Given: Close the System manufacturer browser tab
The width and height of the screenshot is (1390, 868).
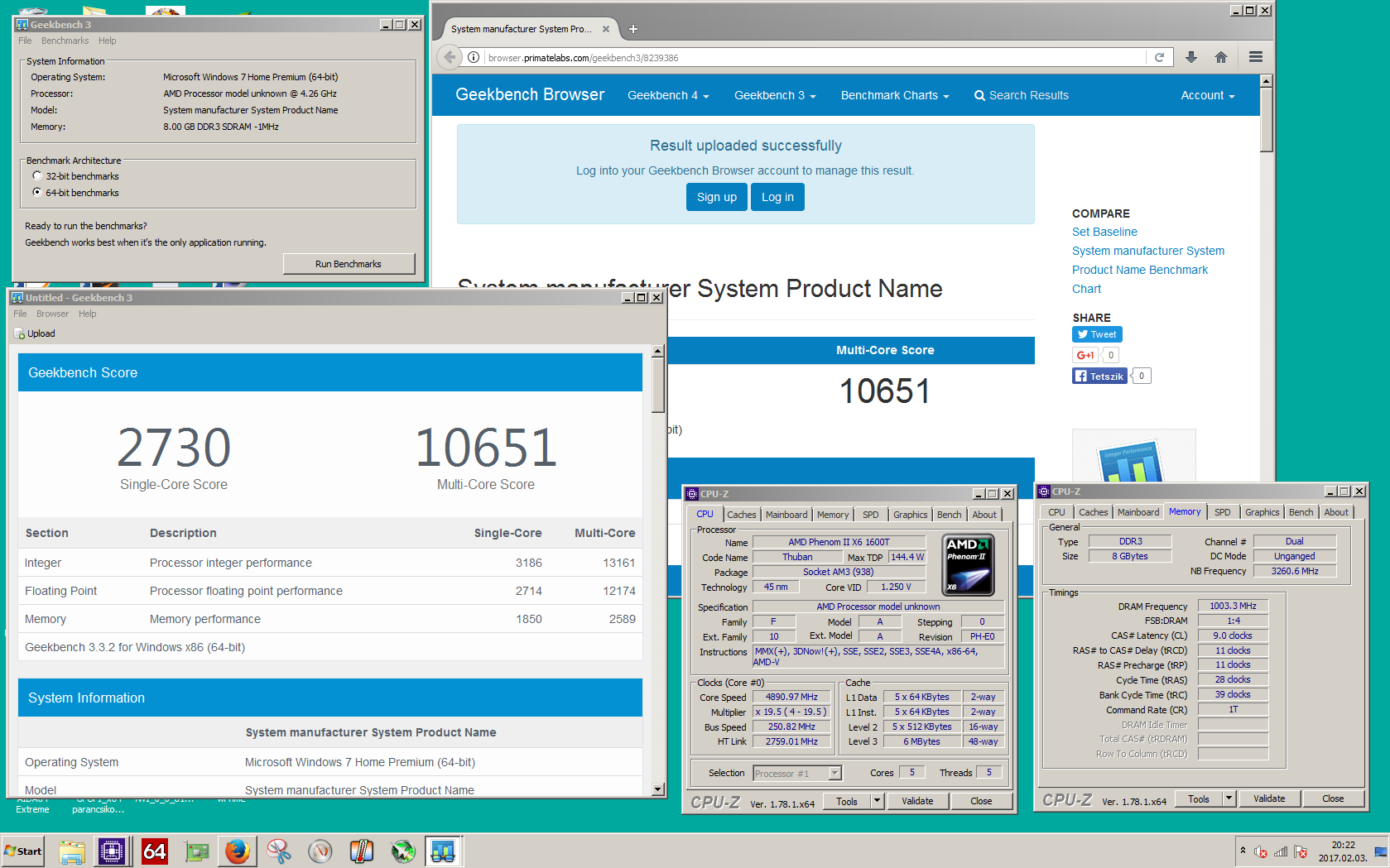Looking at the screenshot, I should [x=606, y=29].
